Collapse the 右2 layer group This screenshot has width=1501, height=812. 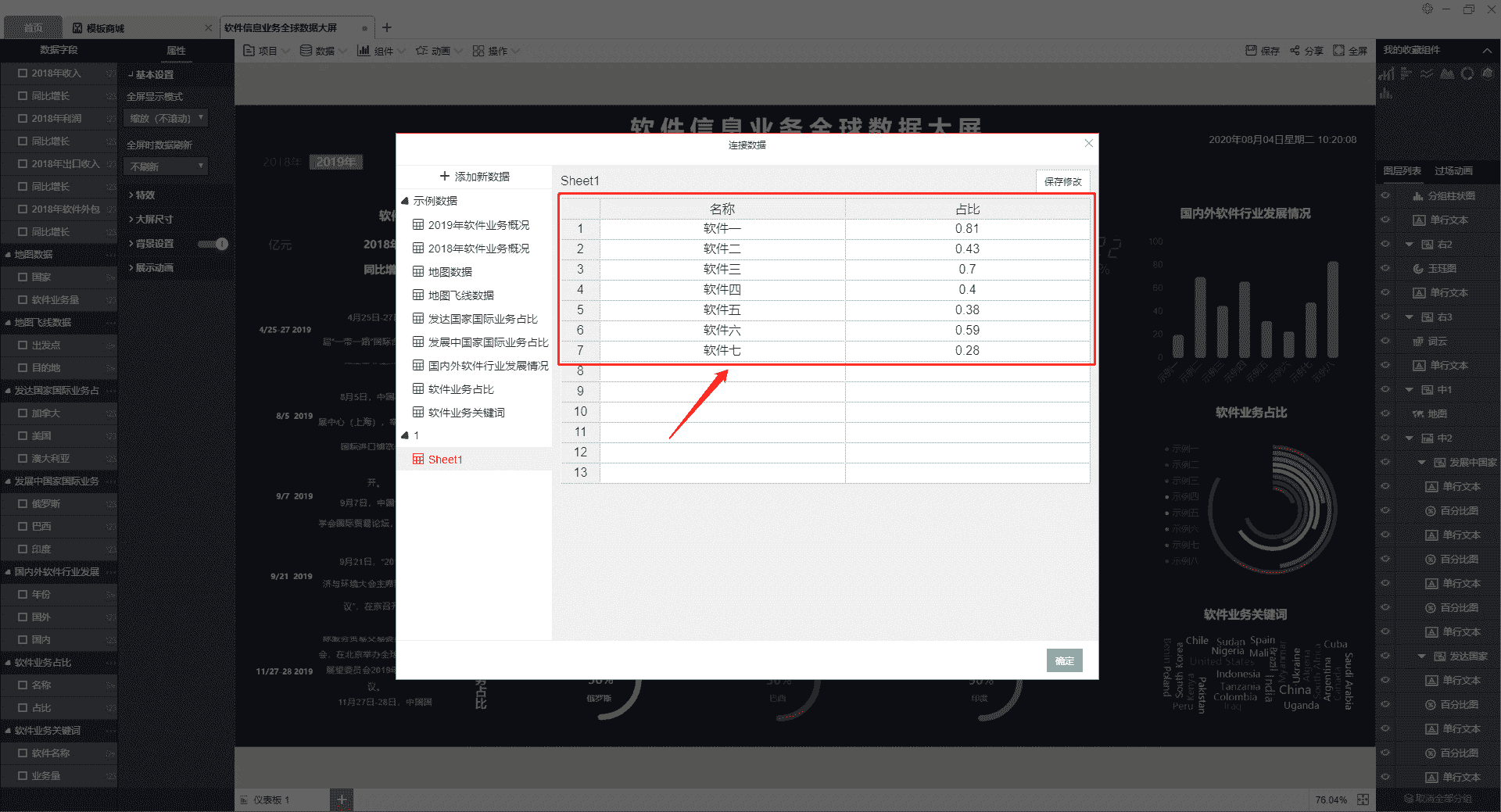tap(1409, 245)
